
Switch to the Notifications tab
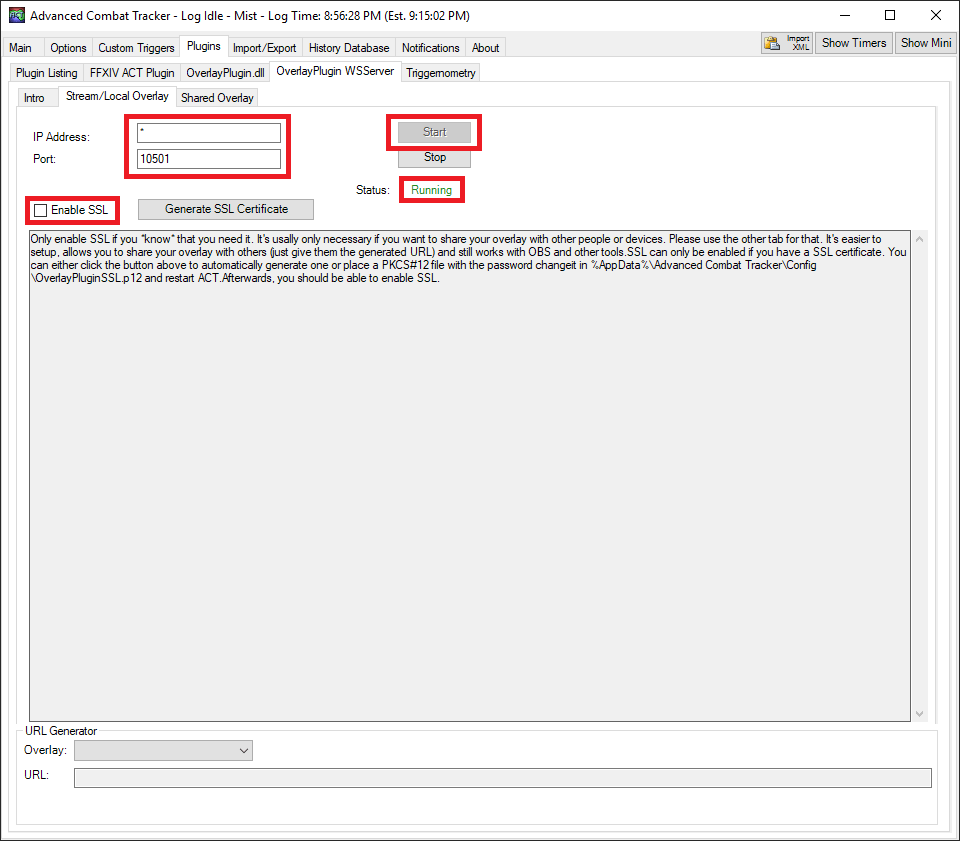430,47
